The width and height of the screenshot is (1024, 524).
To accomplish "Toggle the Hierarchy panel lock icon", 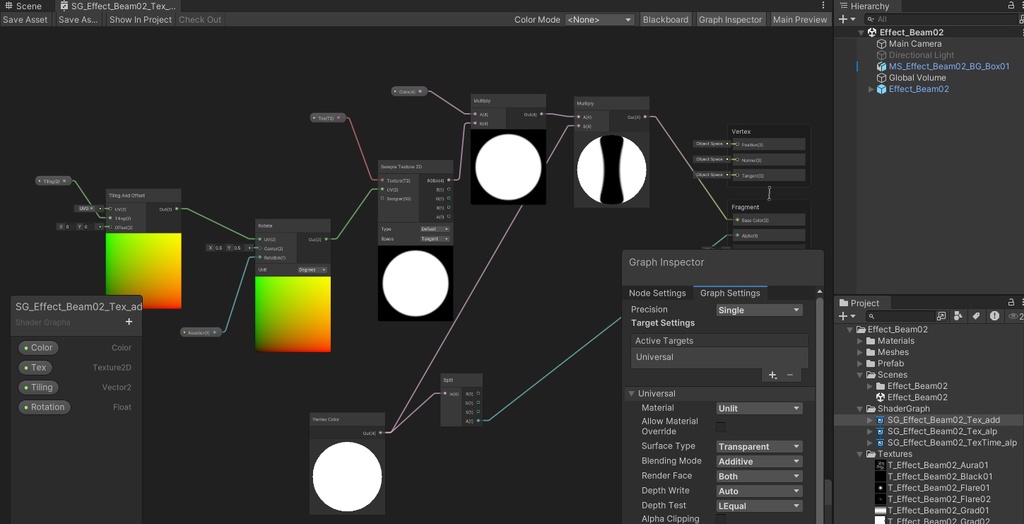I will point(1012,6).
